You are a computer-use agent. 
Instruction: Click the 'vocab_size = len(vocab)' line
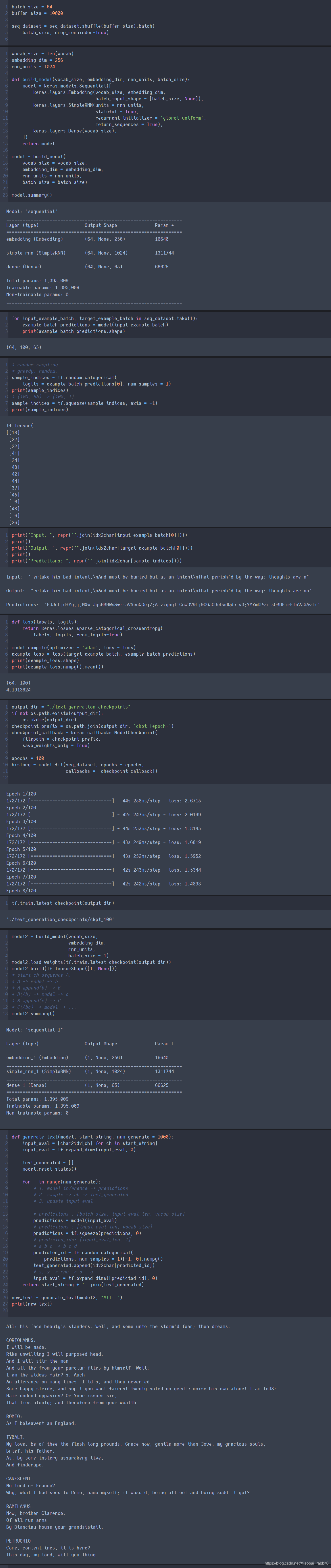pos(42,54)
